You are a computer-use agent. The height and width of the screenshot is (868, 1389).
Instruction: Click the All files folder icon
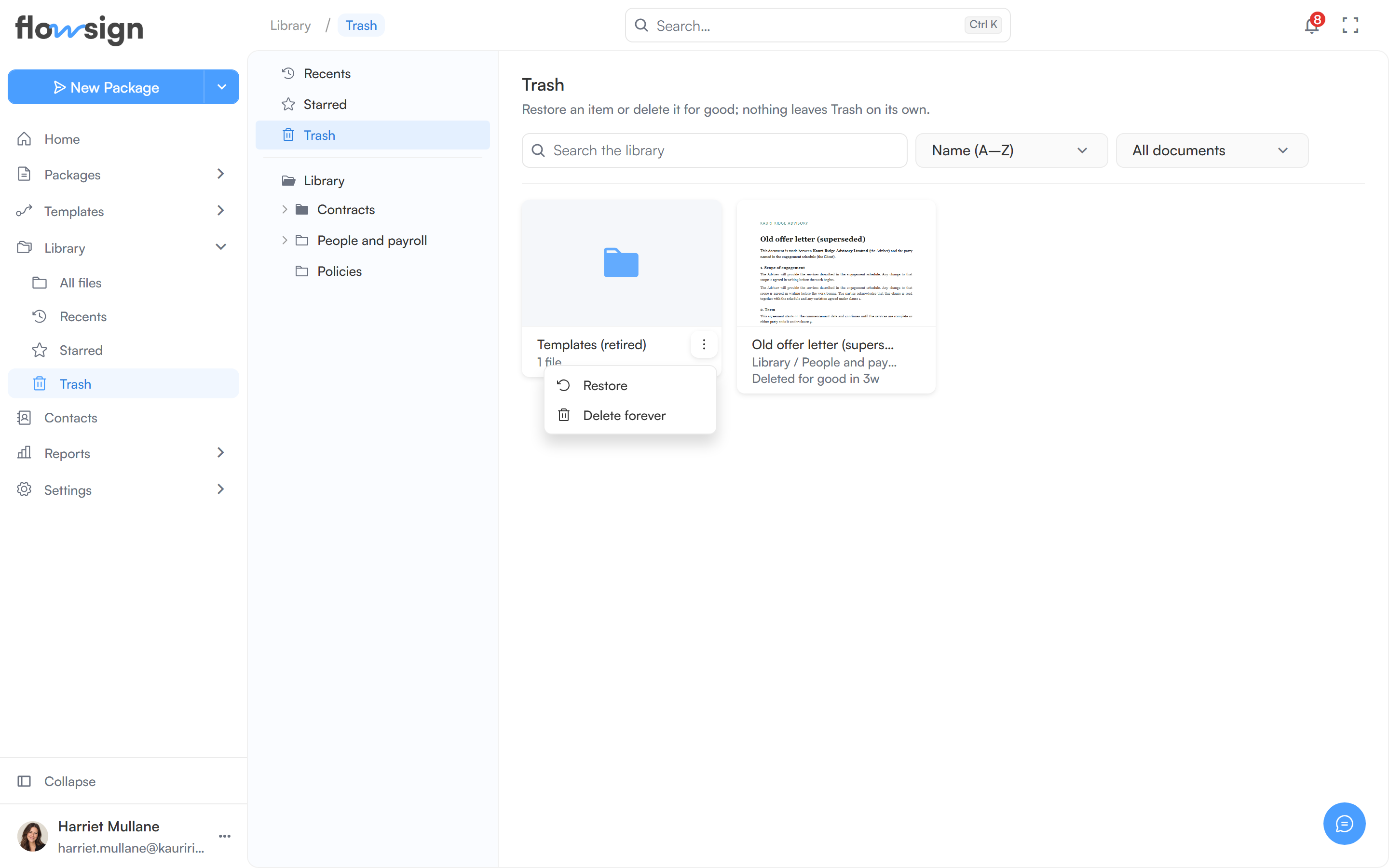tap(40, 283)
